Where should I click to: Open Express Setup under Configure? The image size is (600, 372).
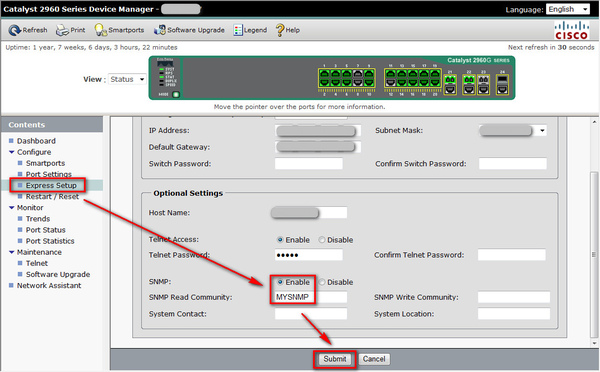[x=51, y=185]
